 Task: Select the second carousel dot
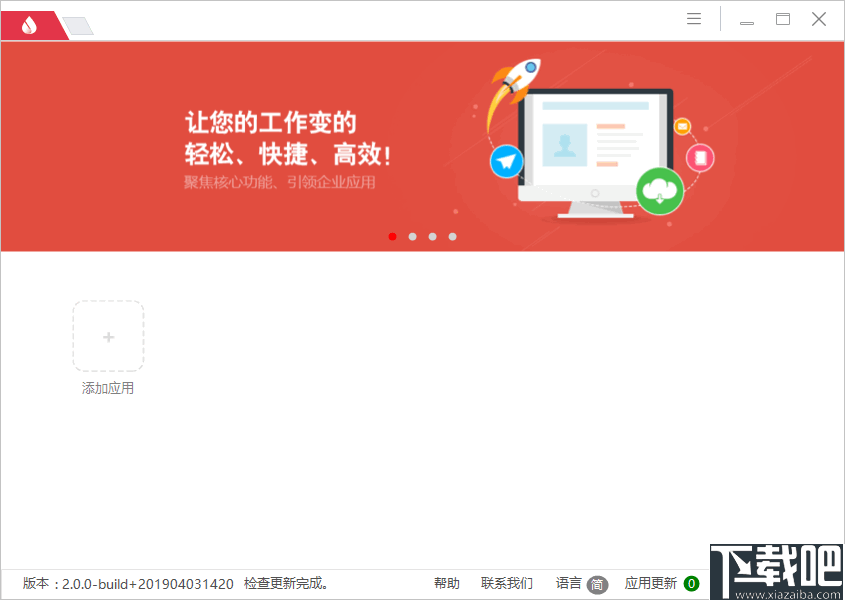click(x=412, y=236)
